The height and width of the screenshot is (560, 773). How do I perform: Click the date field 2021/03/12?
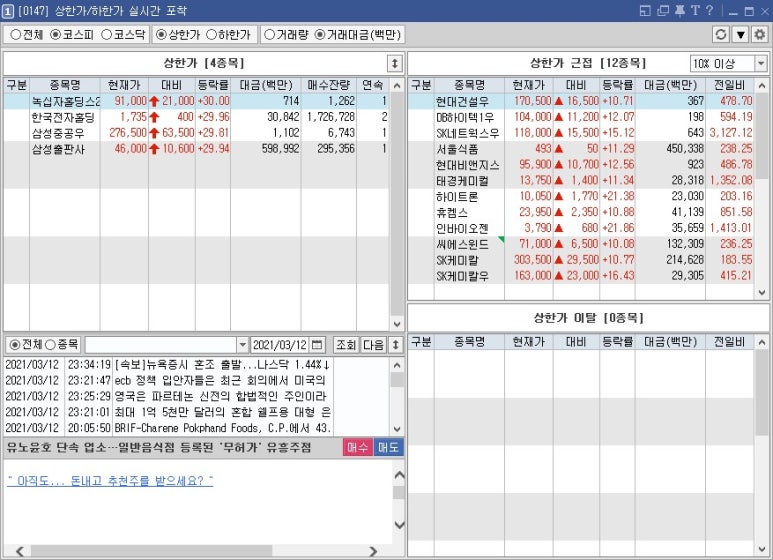(x=281, y=345)
